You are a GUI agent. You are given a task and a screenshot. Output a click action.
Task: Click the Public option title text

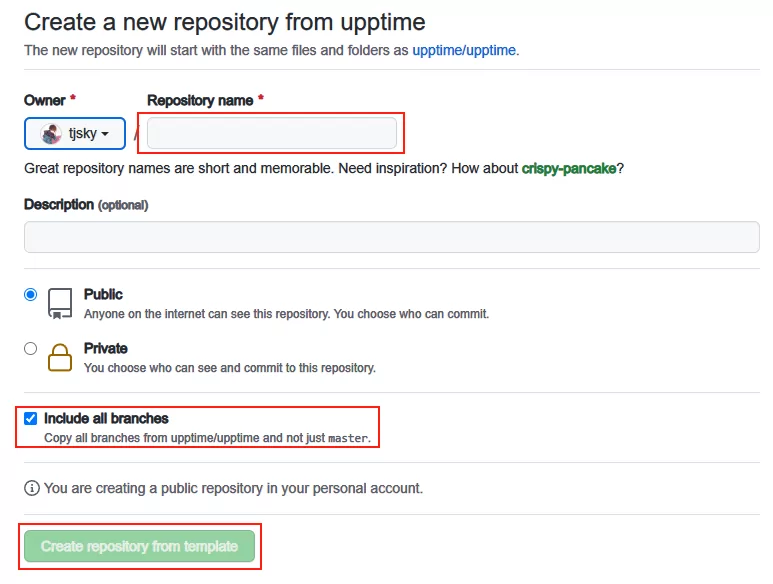(103, 294)
